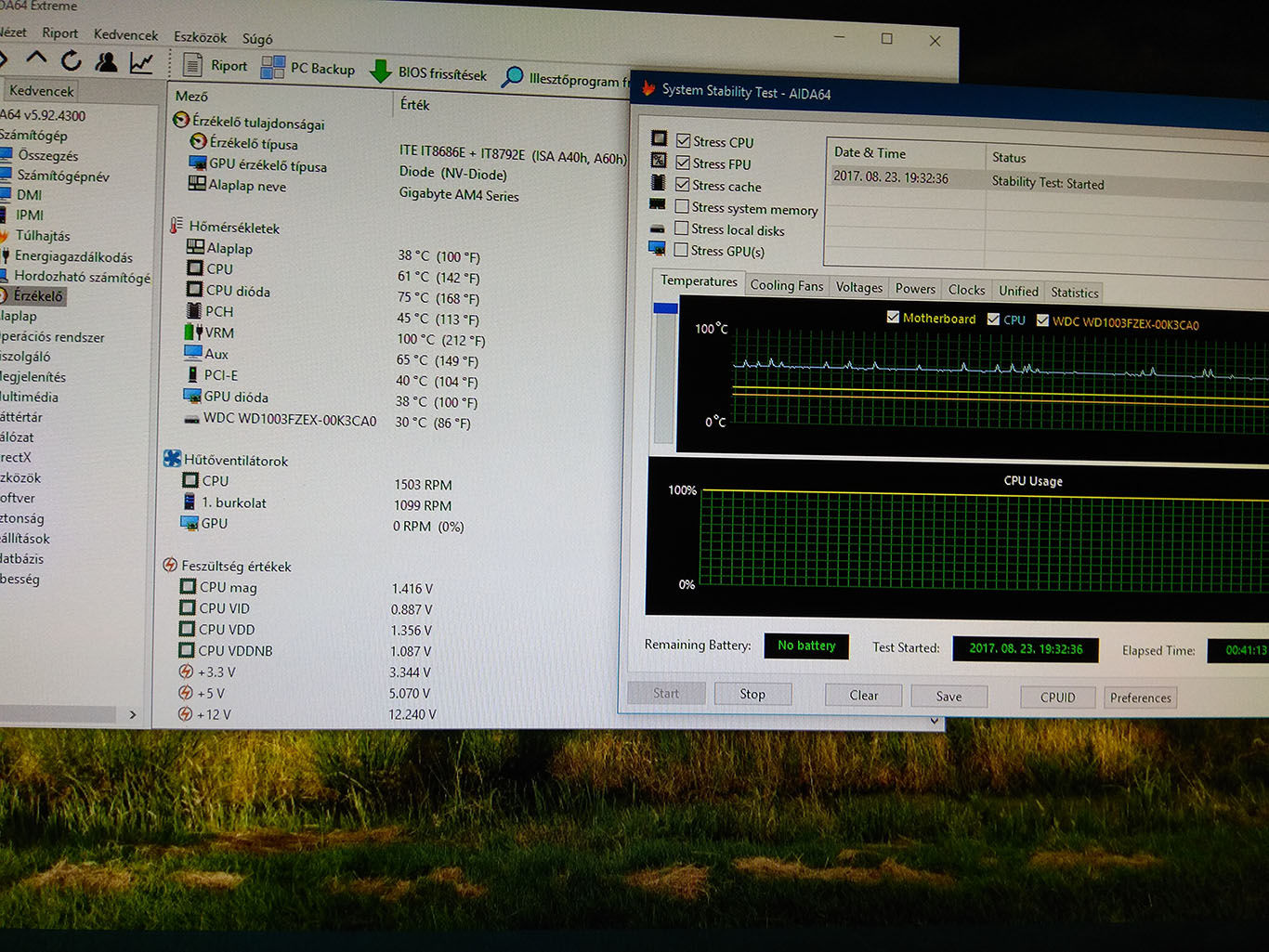Click the Save button
The image size is (1269, 952).
point(948,697)
